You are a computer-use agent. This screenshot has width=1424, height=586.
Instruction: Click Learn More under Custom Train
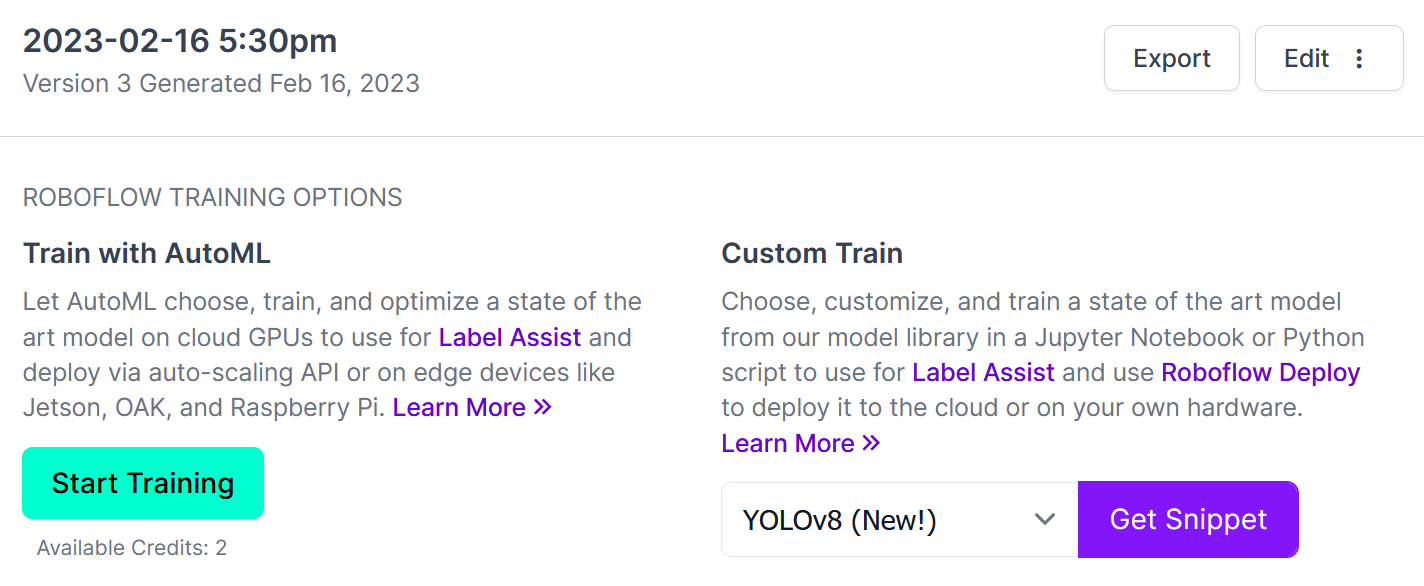[x=788, y=443]
